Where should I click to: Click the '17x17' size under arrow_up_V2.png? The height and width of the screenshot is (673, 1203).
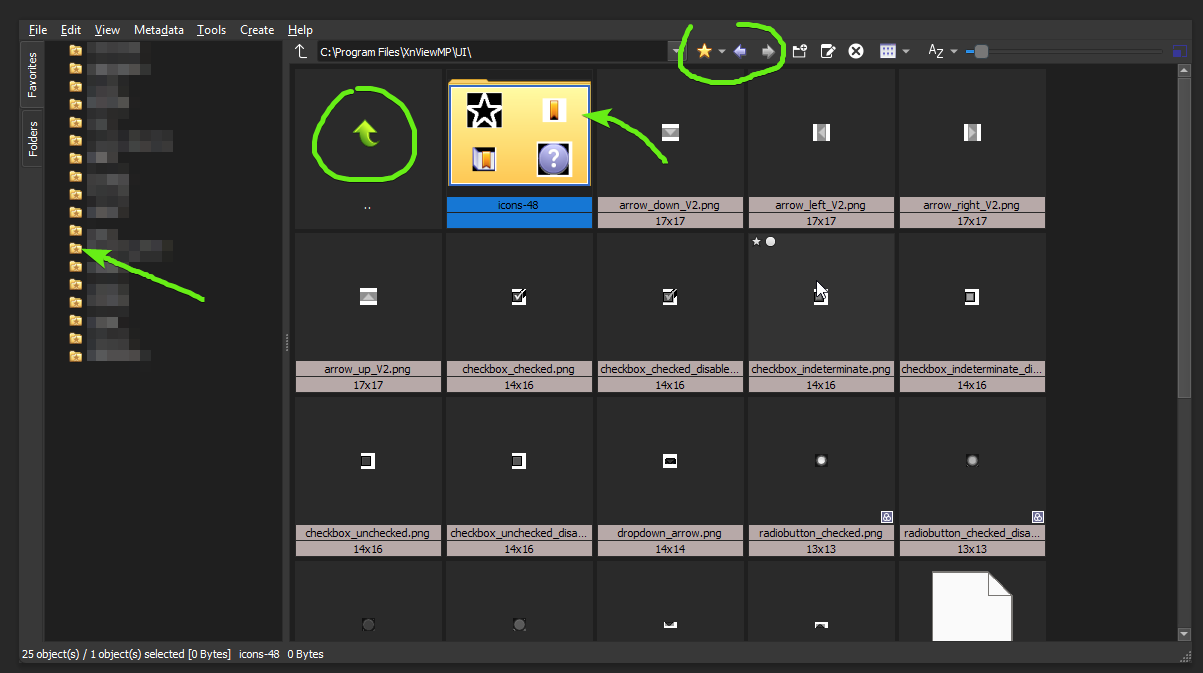(x=368, y=385)
